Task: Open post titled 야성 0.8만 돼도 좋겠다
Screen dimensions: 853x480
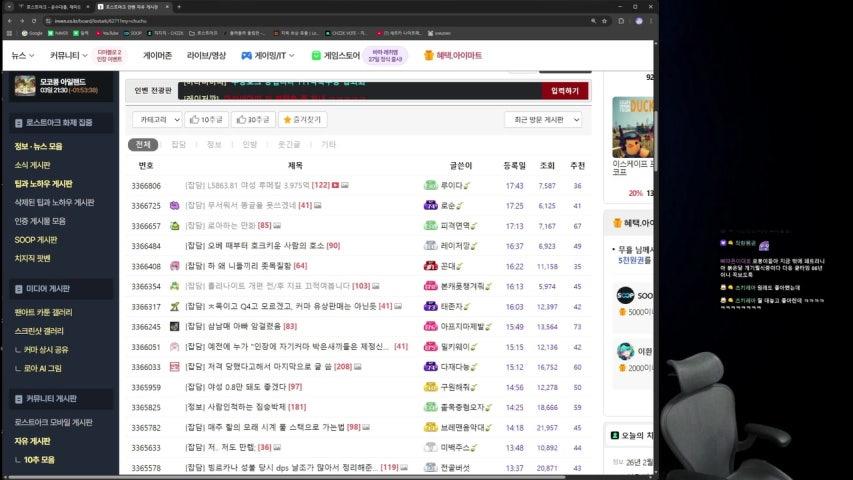Action: 243,387
